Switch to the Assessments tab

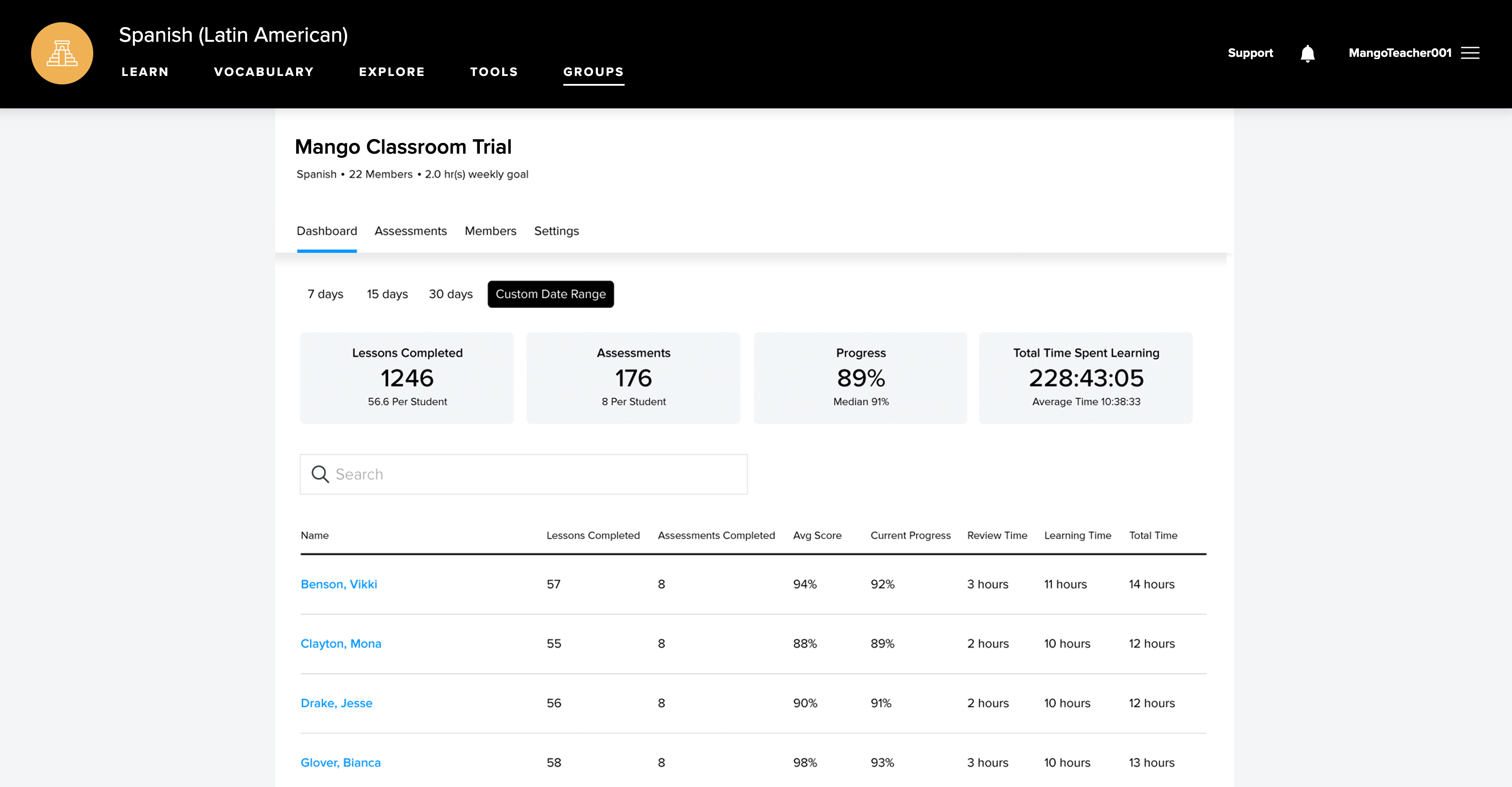point(410,231)
